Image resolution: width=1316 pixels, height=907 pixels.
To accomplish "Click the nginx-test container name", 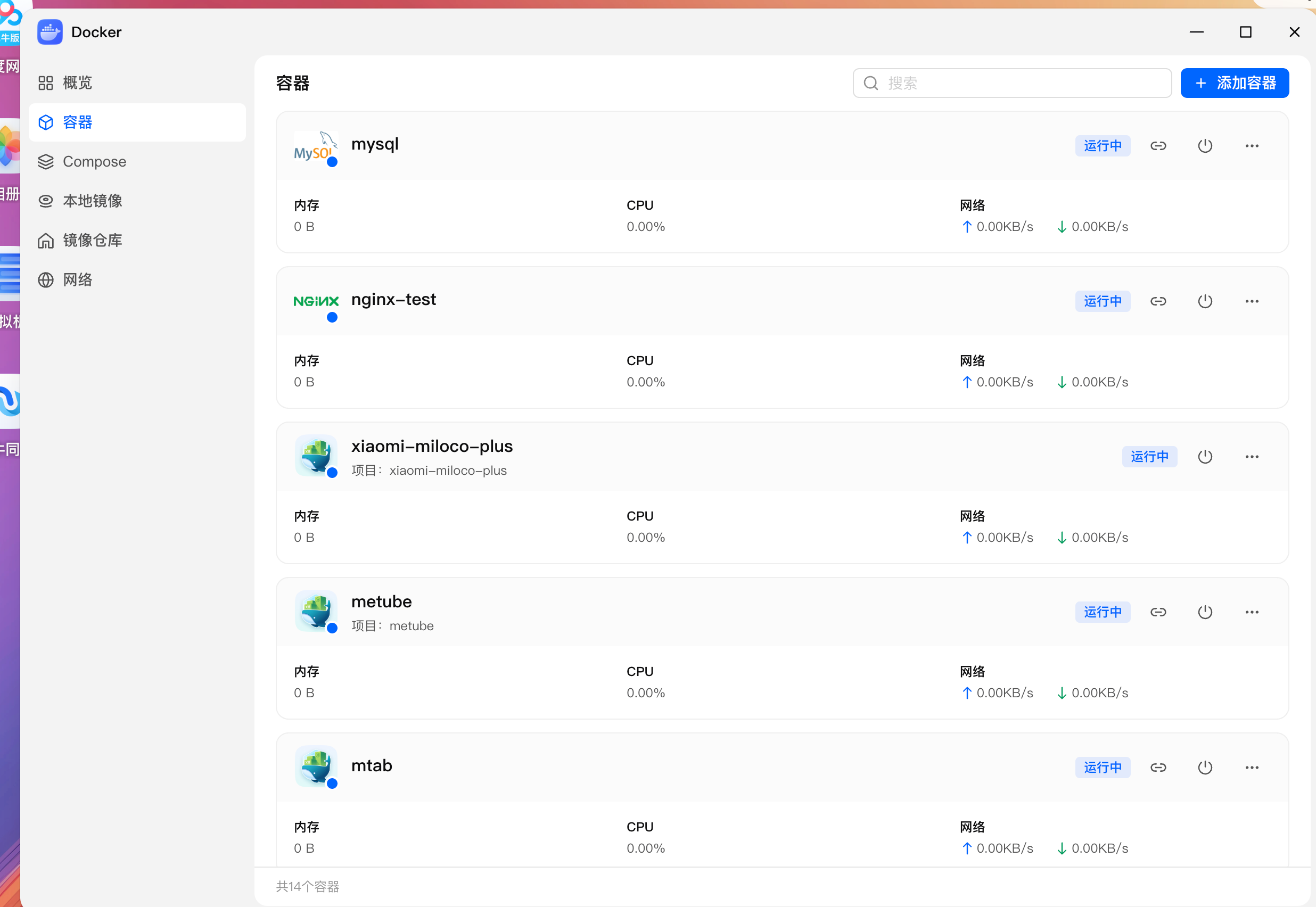I will tap(393, 300).
